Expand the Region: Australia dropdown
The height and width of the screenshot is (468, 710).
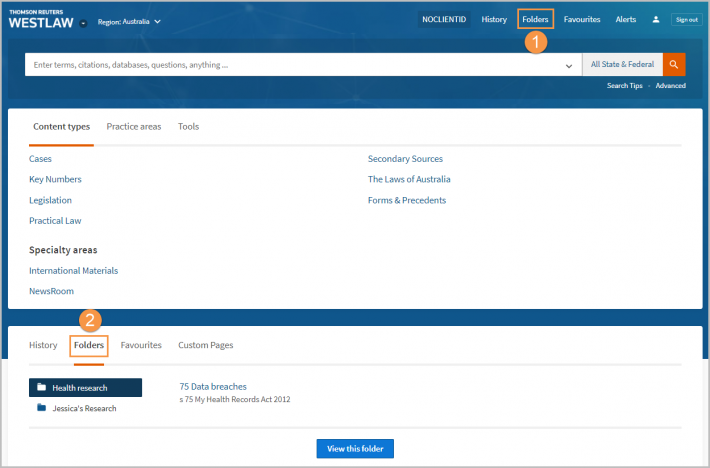tap(129, 21)
